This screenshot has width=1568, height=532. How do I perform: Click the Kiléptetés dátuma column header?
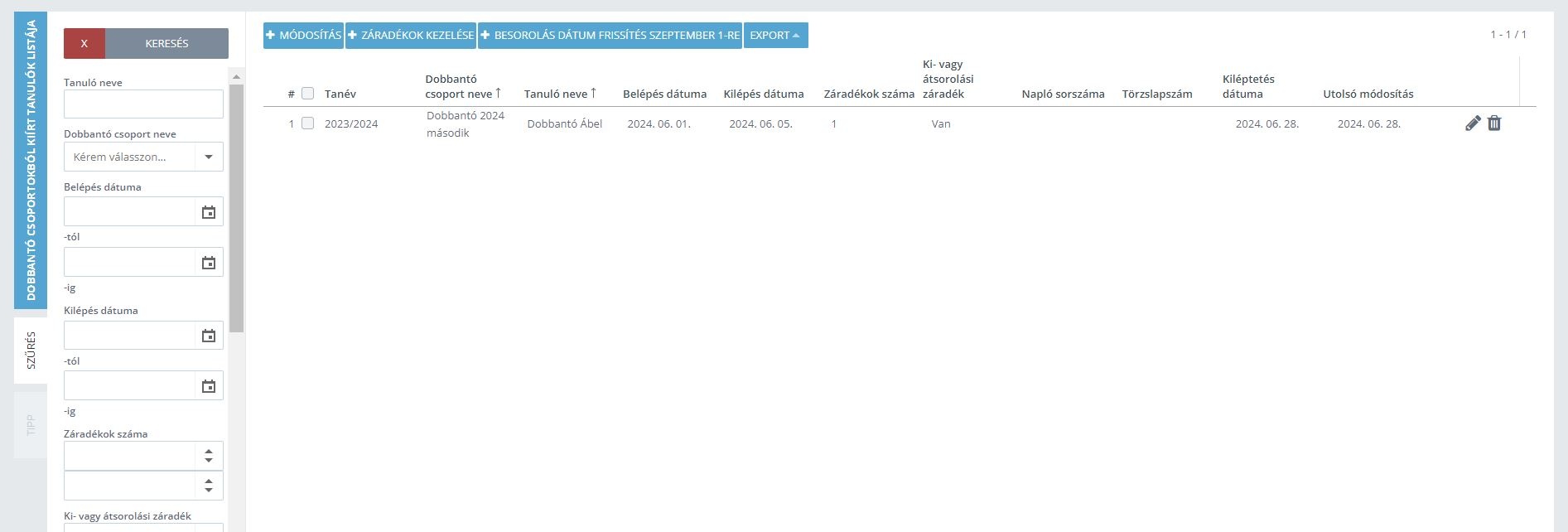tap(1248, 86)
